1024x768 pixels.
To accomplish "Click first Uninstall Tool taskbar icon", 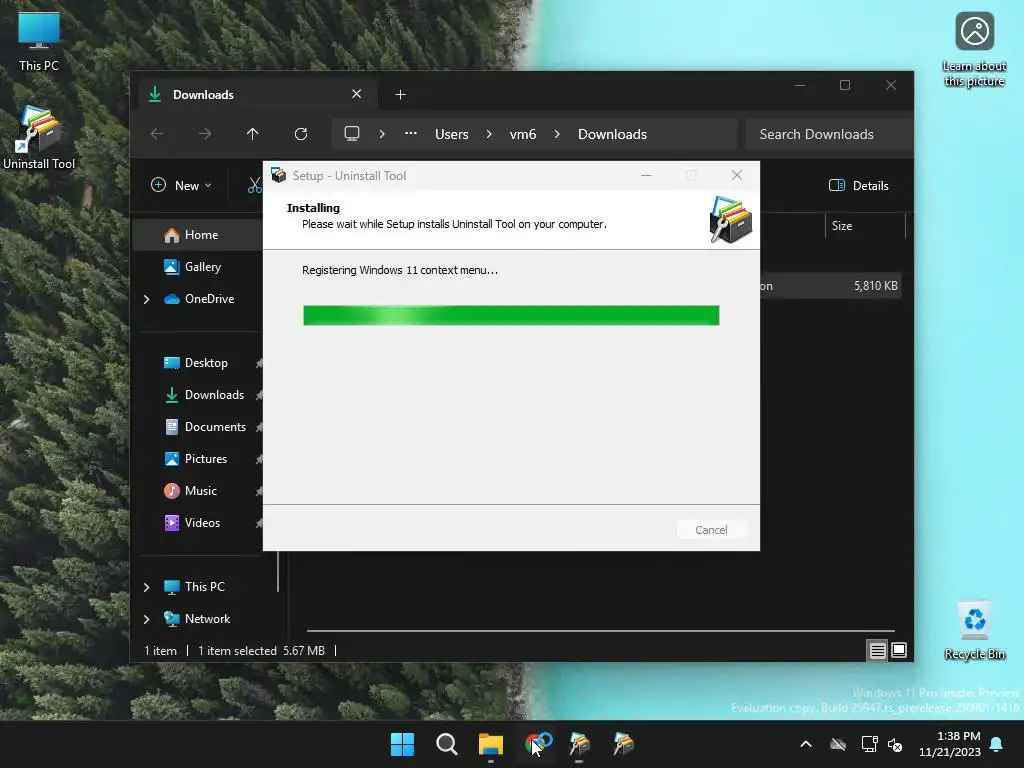I will click(x=579, y=744).
